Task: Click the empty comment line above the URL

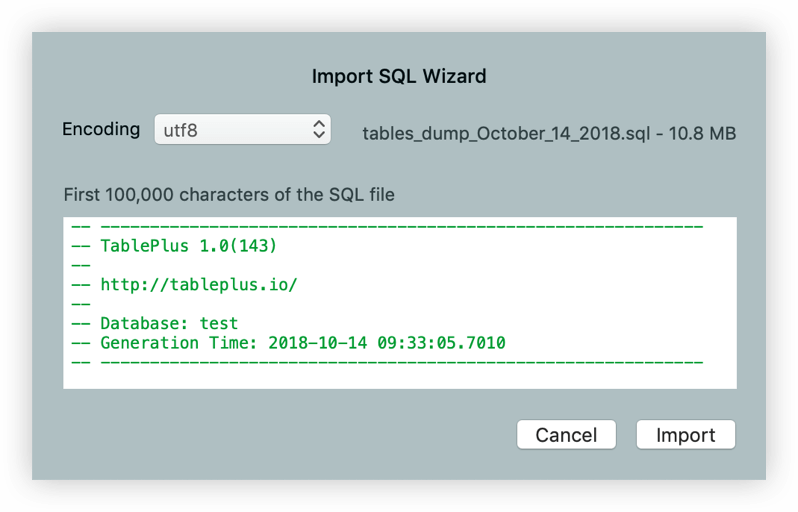Action: tap(82, 265)
